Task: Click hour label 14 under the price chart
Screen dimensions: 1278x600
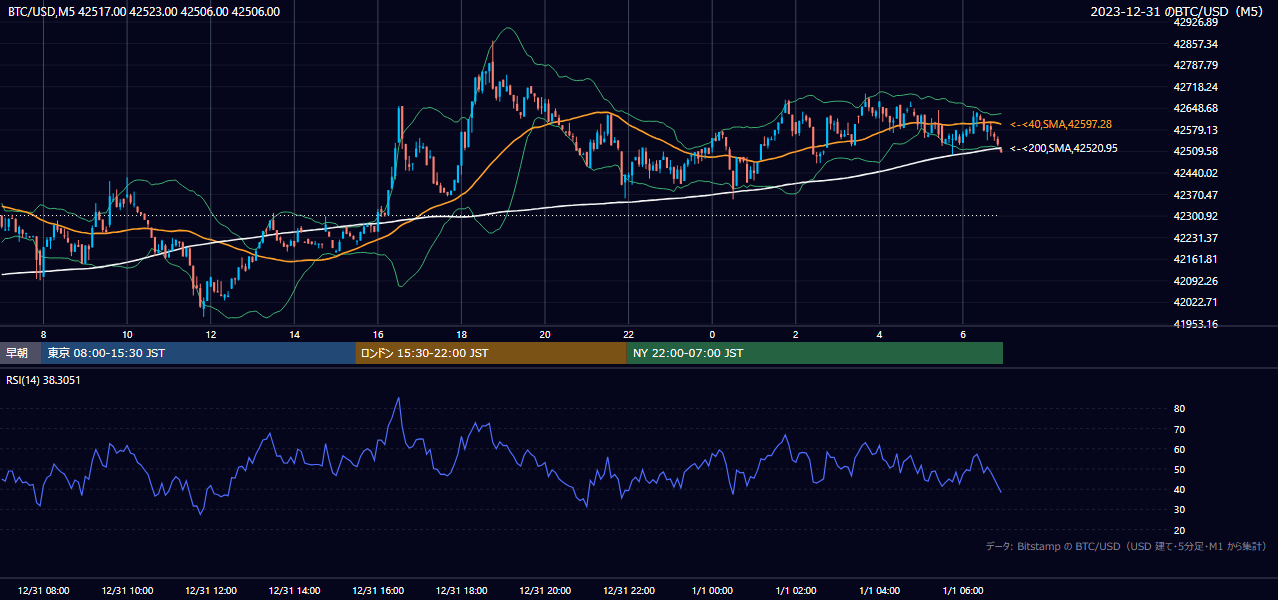Action: (x=294, y=334)
